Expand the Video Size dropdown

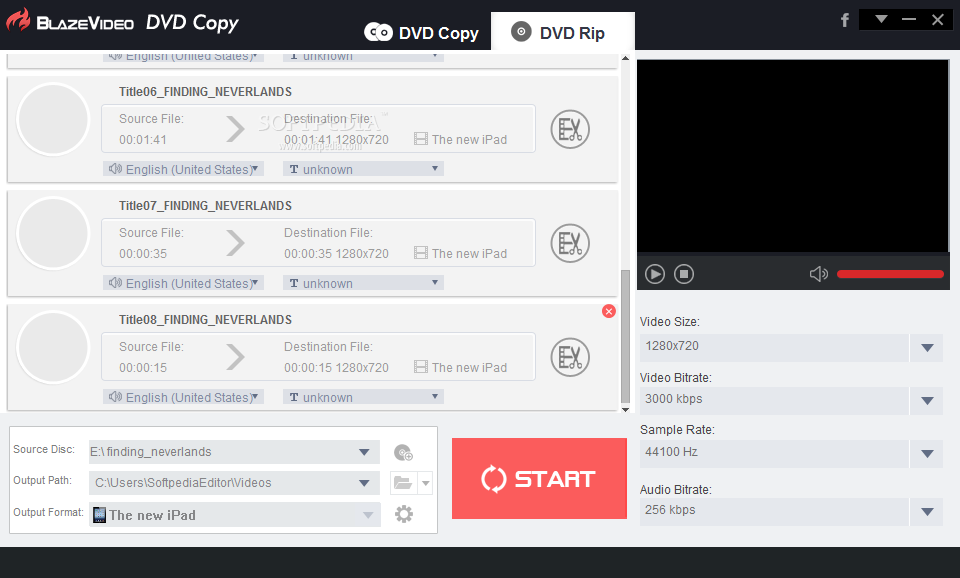[927, 348]
